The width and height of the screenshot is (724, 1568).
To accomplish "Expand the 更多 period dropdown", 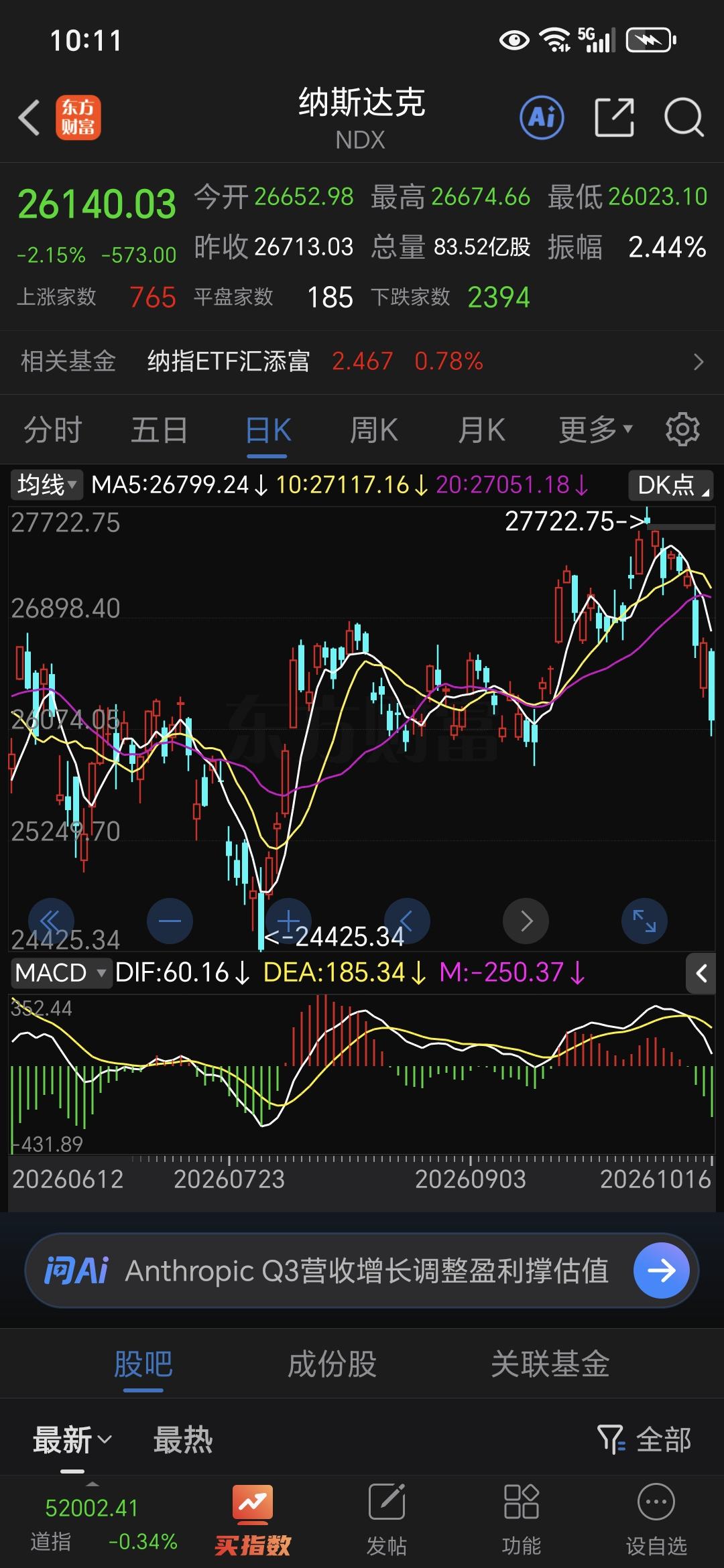I will (595, 430).
